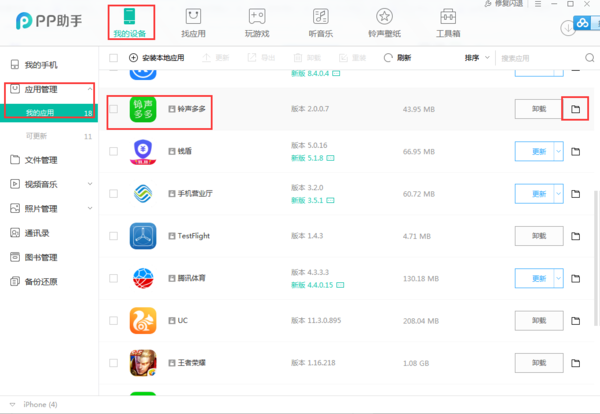Open UC file folder icon

tap(575, 321)
